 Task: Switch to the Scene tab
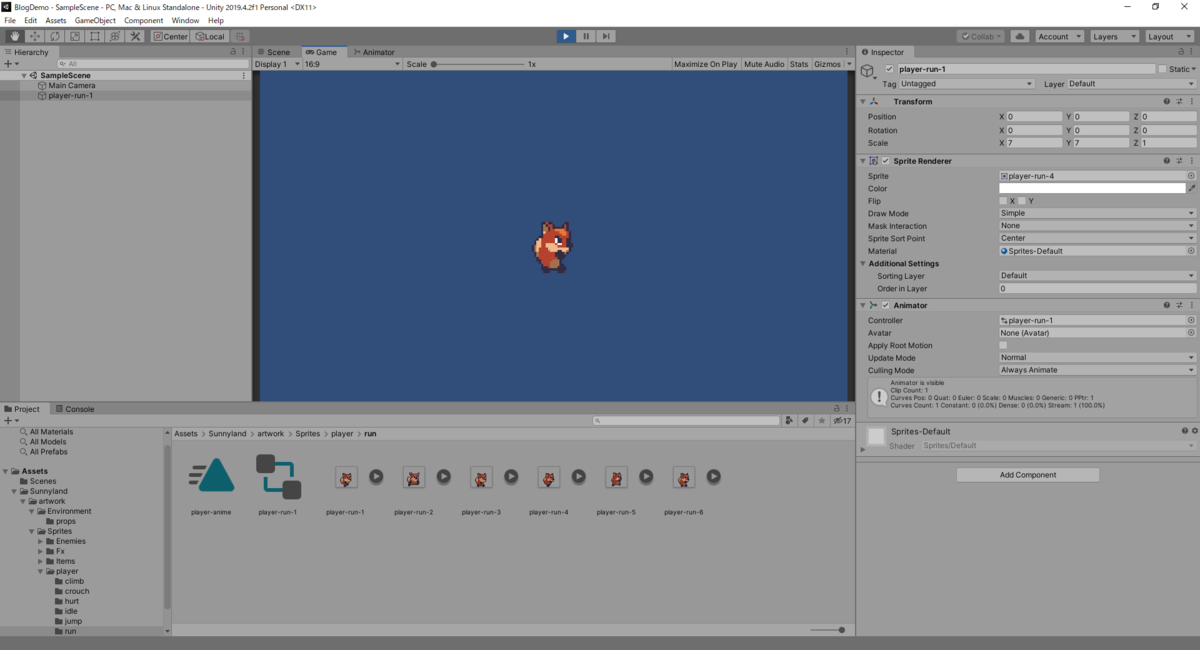click(x=274, y=52)
